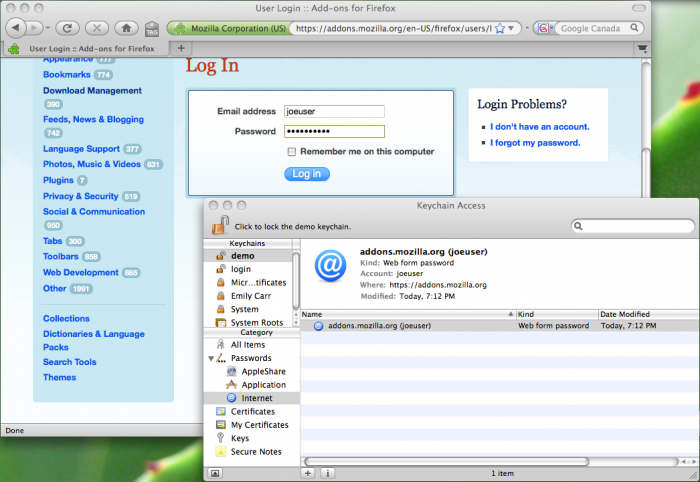Open I forgot my password link
700x482 pixels.
click(535, 143)
